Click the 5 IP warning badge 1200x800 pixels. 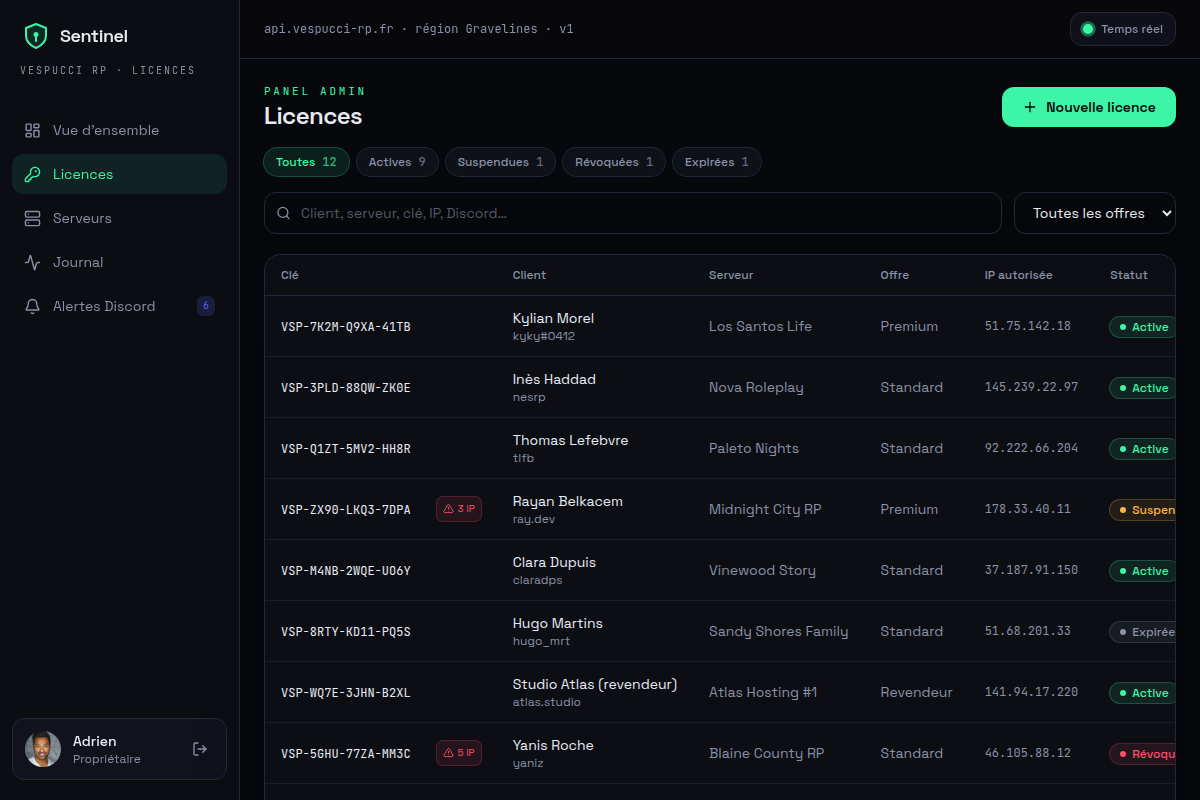click(459, 753)
